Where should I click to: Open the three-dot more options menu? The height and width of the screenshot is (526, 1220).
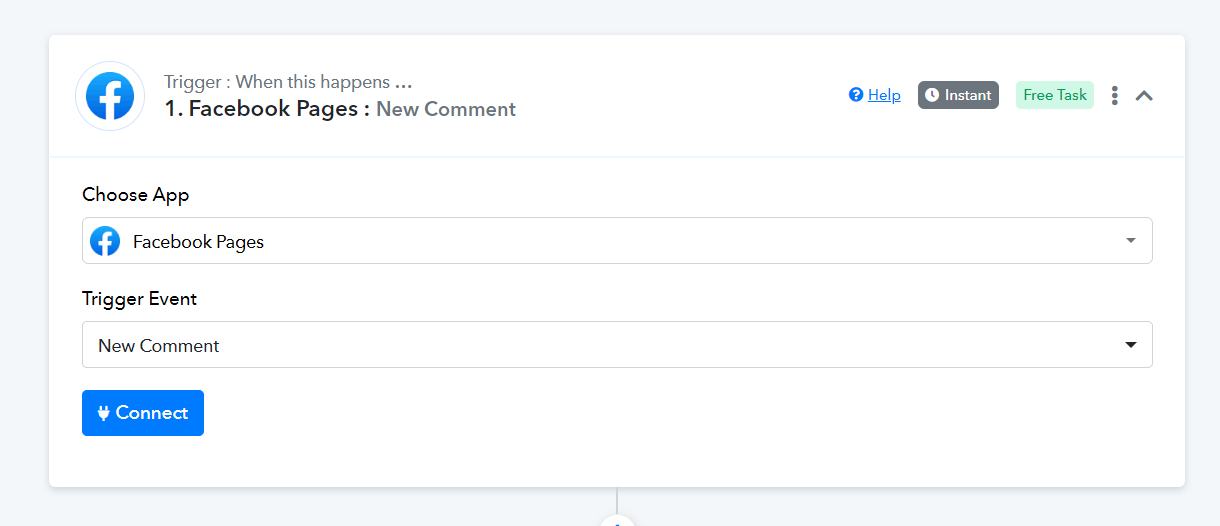tap(1114, 95)
